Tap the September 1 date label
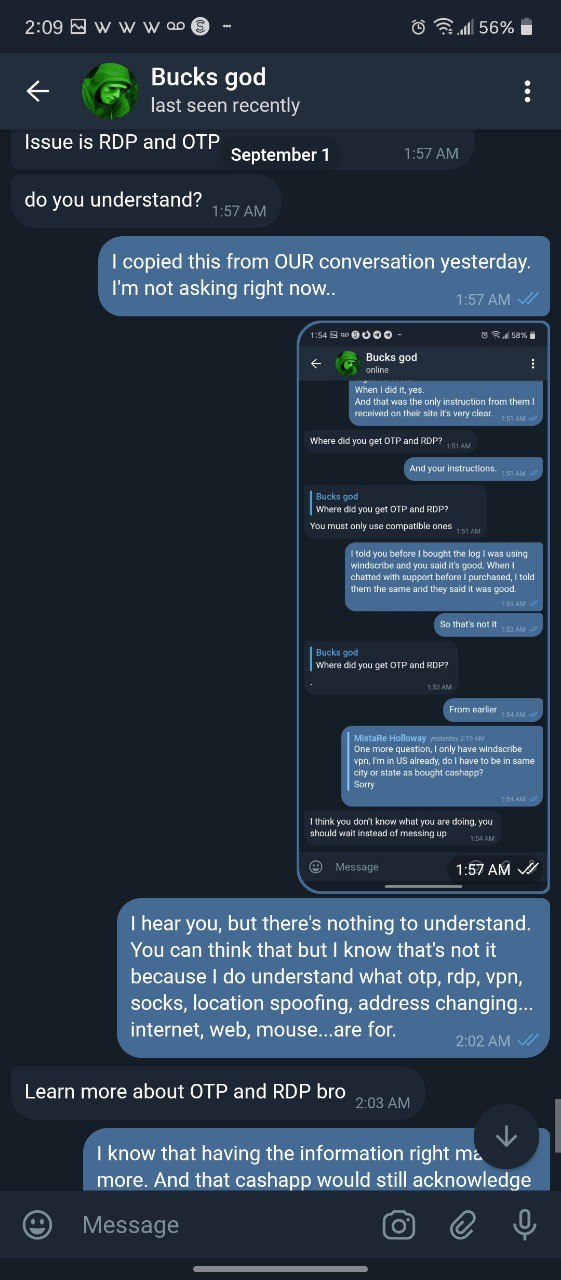Screen dimensions: 561x1280 (x=280, y=155)
